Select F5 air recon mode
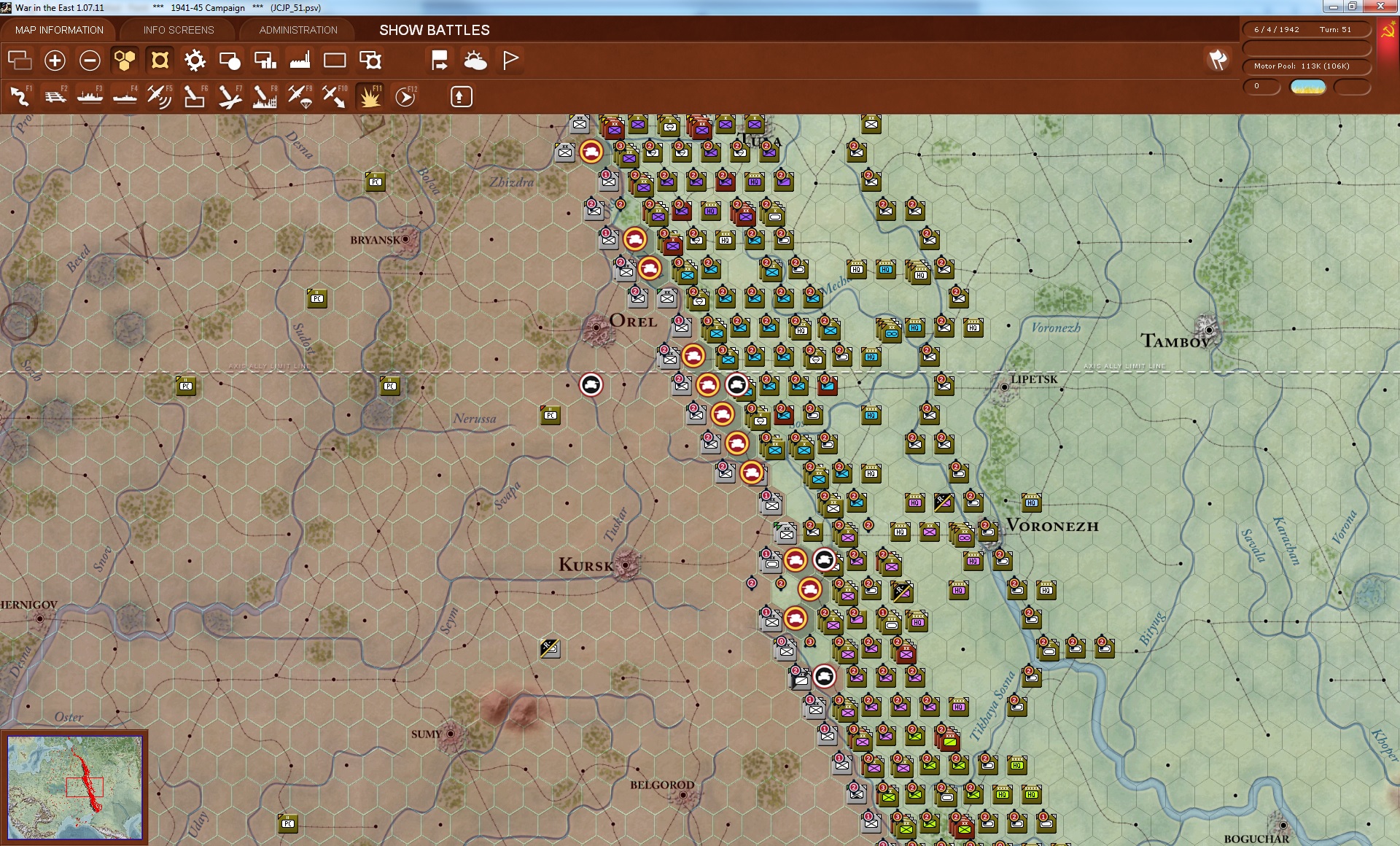Screen dimensions: 1400x846 click(160, 96)
